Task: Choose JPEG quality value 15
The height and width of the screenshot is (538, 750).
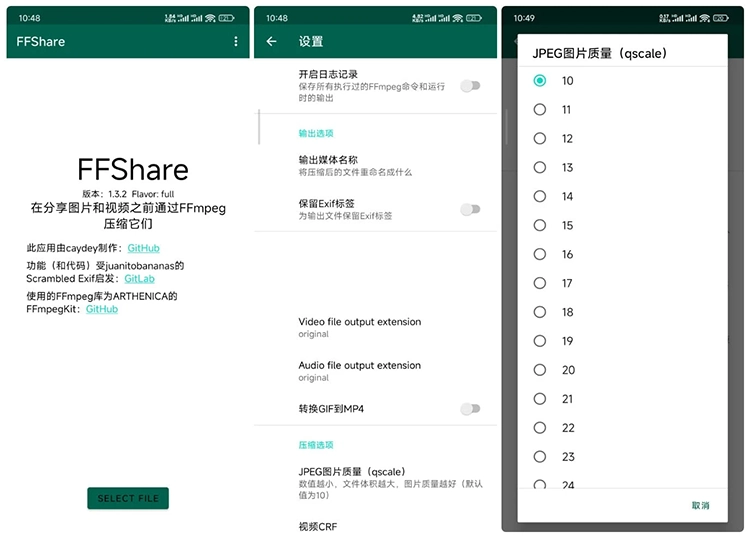Action: pos(540,226)
